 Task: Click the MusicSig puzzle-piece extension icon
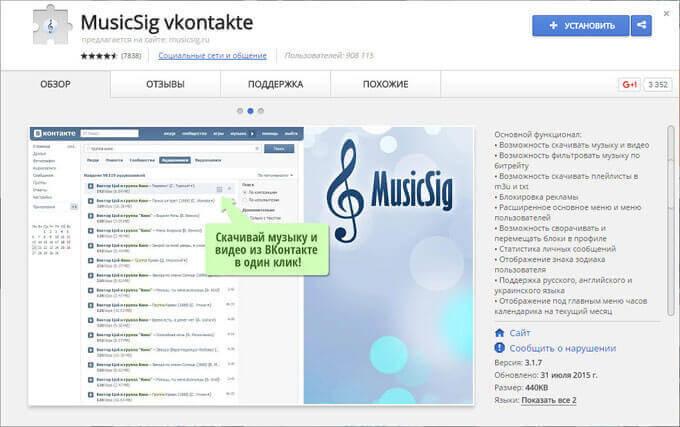(51, 25)
